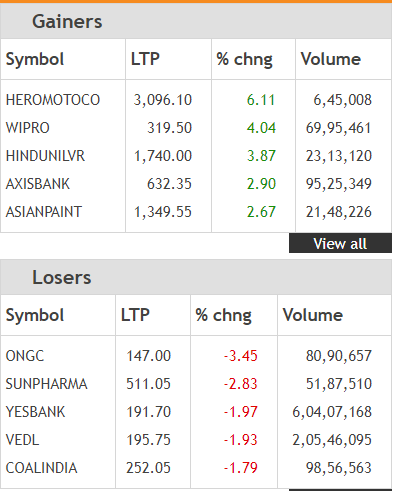Open ASIANPAINT in the Gainers list
394x491 pixels.
coord(44,212)
